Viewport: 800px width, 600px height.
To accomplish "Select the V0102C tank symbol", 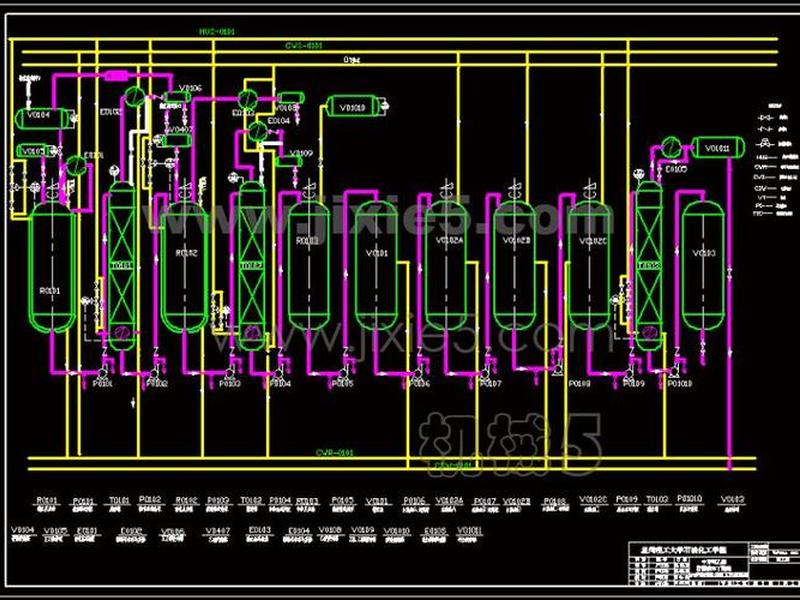I will point(589,266).
